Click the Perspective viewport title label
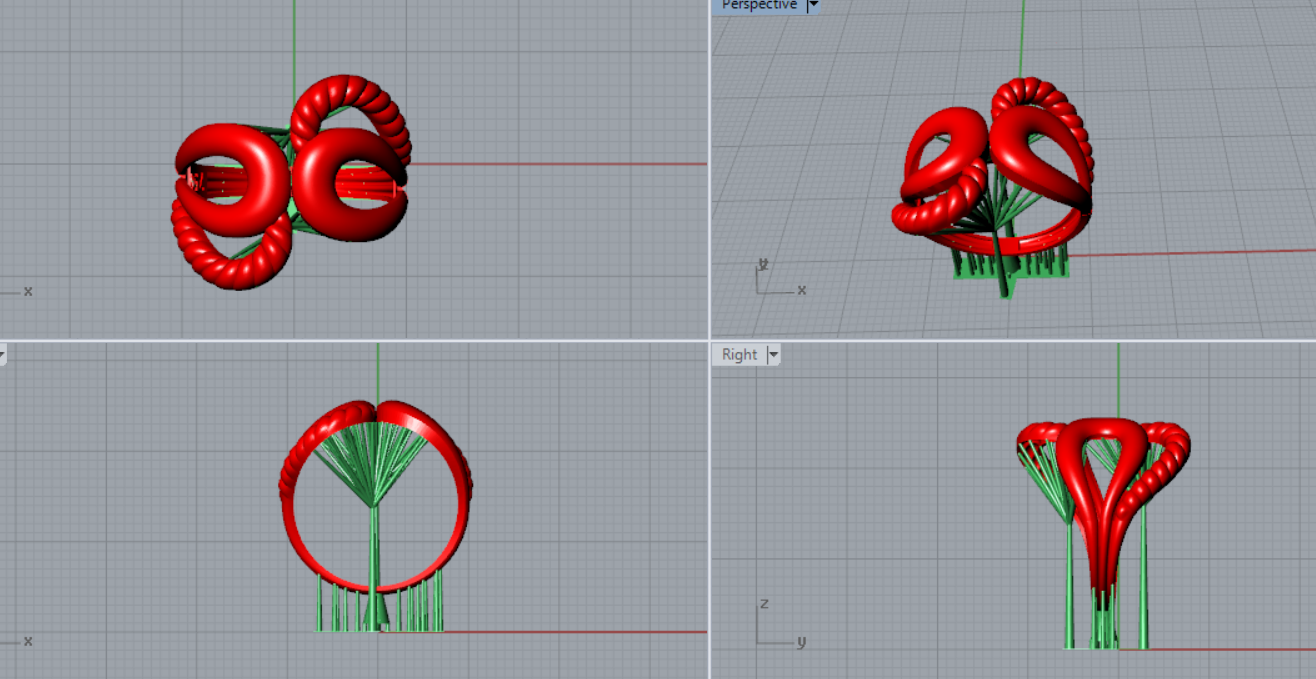The image size is (1316, 679). click(x=759, y=5)
